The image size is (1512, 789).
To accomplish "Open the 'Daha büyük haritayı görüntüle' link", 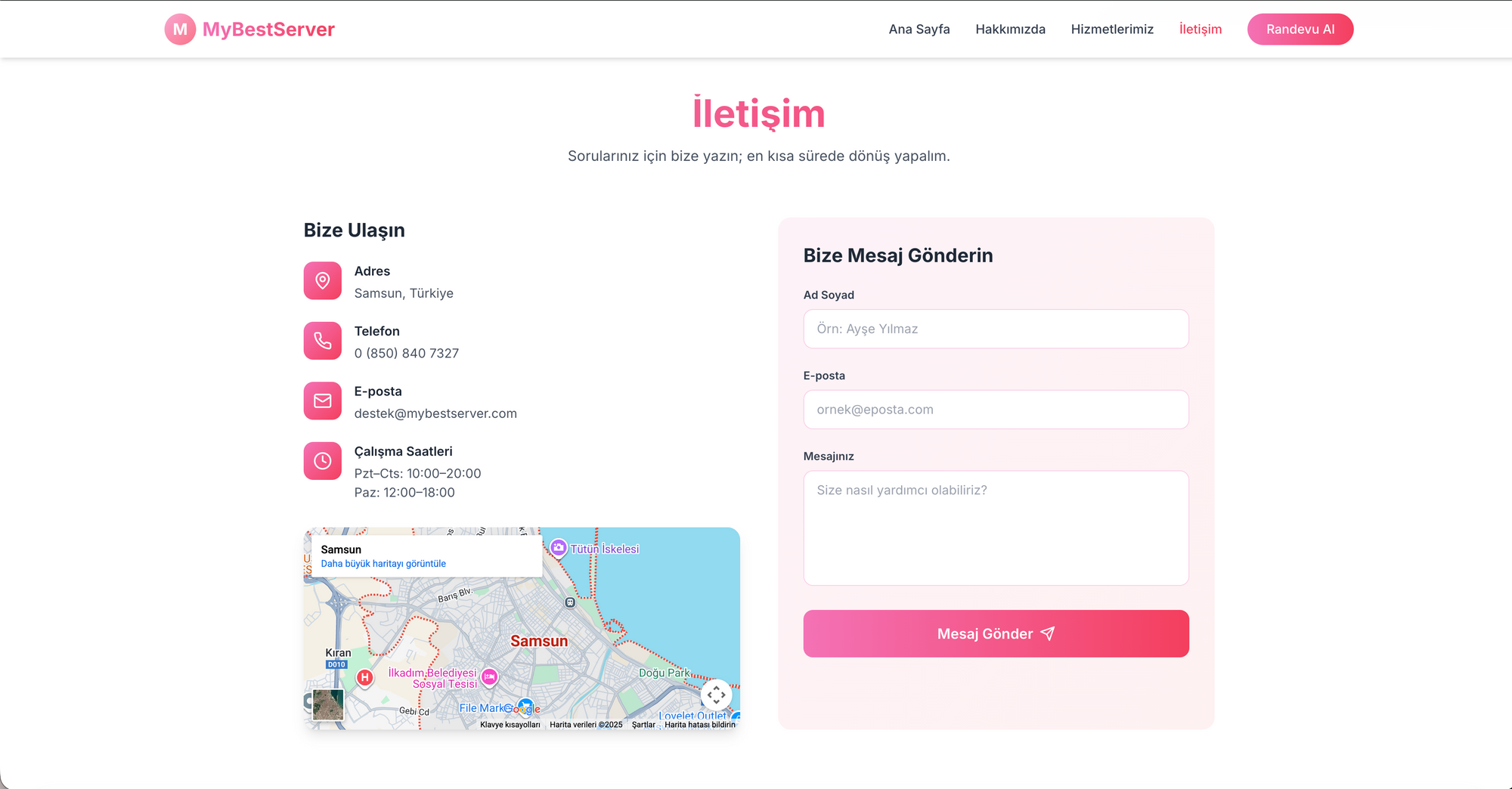I will (x=383, y=564).
